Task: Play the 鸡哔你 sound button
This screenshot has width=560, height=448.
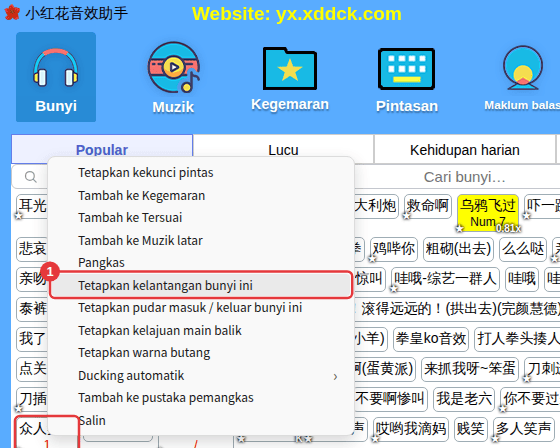Action: coord(394,249)
